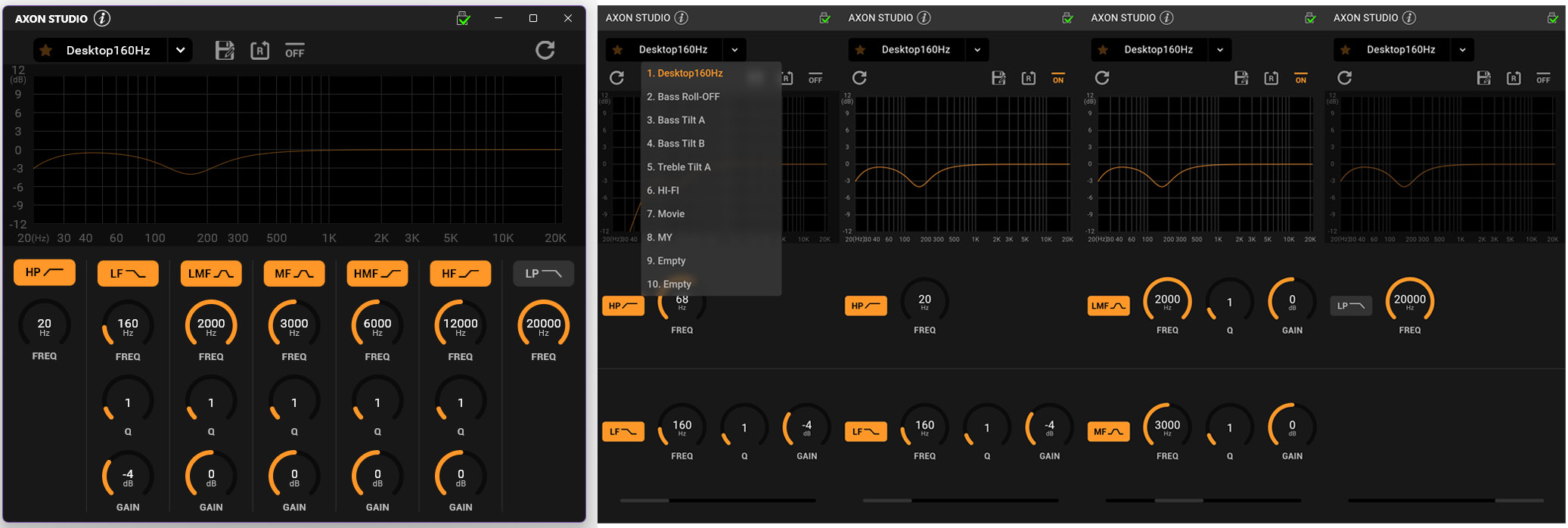Click the reset (R) icon in the LMF/MF panel
The width and height of the screenshot is (1568, 528).
(x=1271, y=78)
